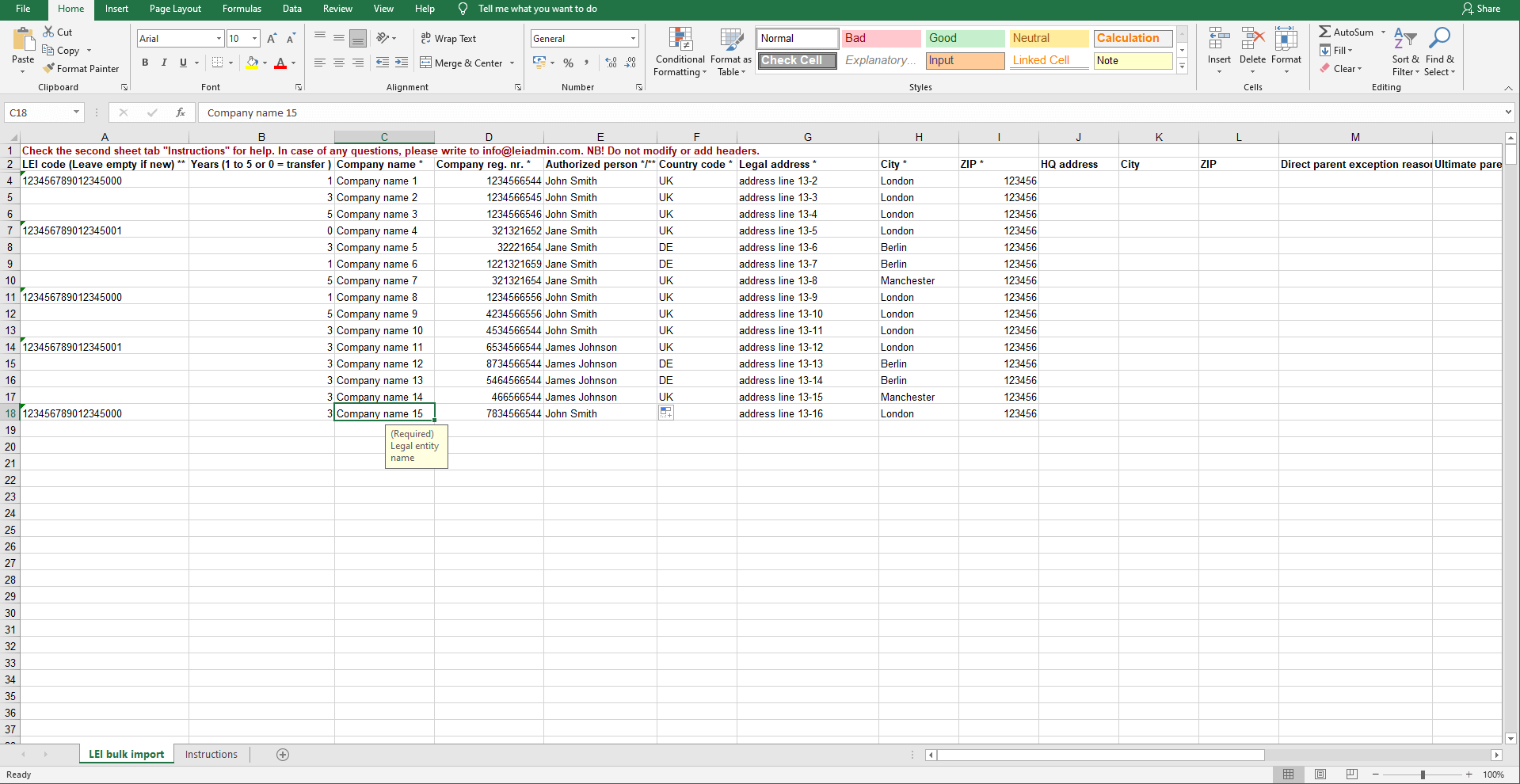This screenshot has height=784, width=1520.
Task: Click the Cut scissors icon
Action: tap(48, 32)
